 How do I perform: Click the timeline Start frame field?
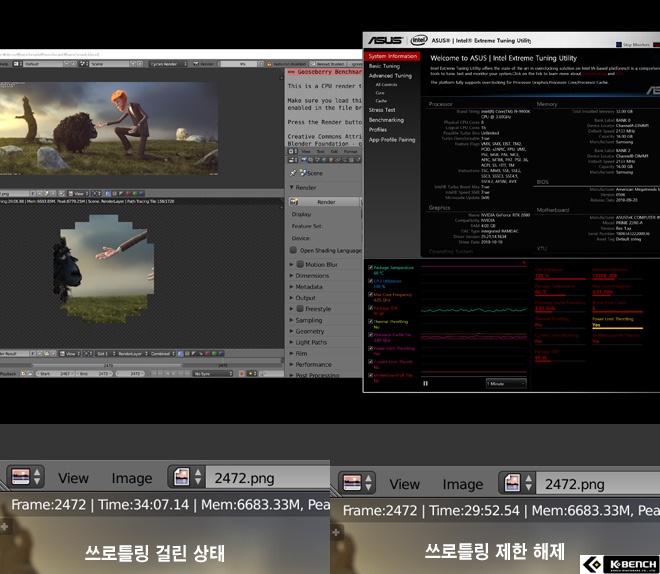click(x=55, y=374)
